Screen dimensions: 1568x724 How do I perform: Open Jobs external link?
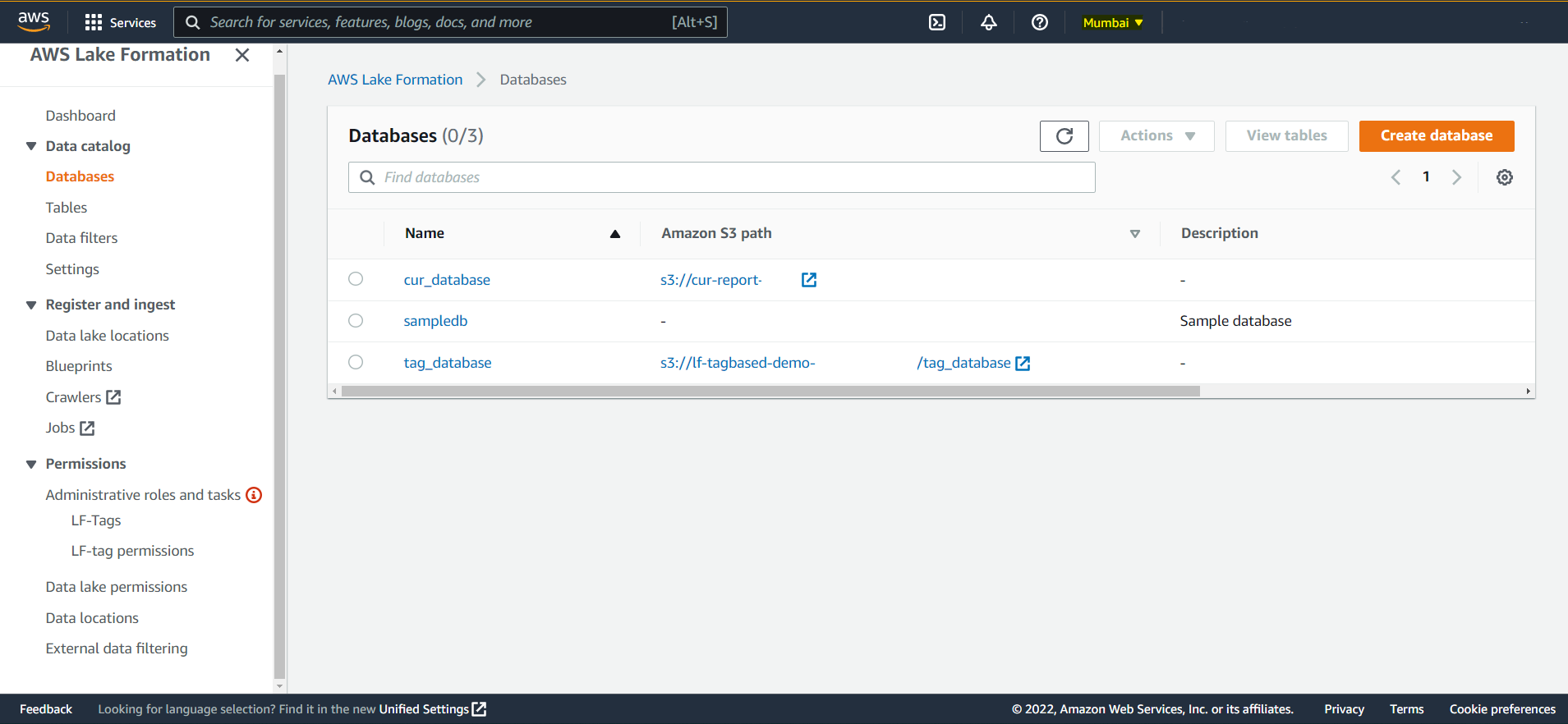tap(70, 428)
